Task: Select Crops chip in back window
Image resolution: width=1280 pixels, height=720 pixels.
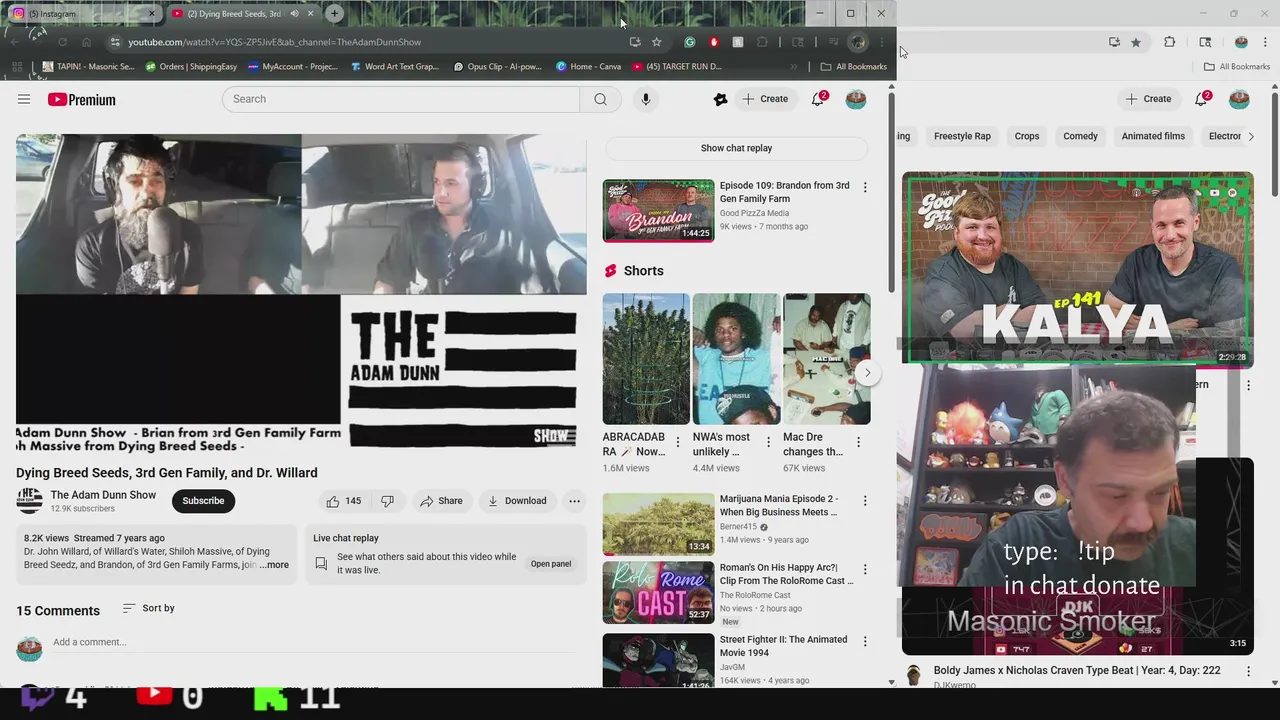Action: point(1027,136)
